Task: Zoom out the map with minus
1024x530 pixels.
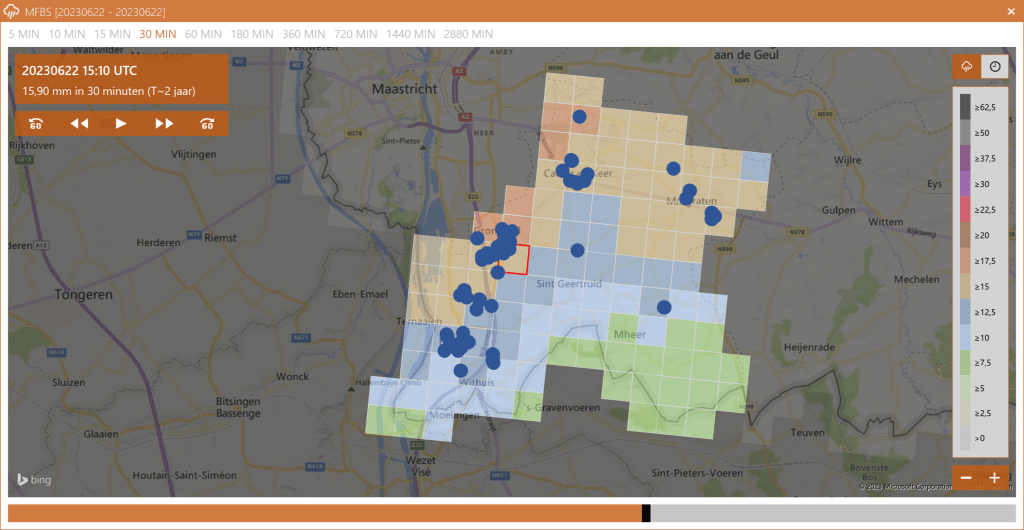Action: pos(966,478)
